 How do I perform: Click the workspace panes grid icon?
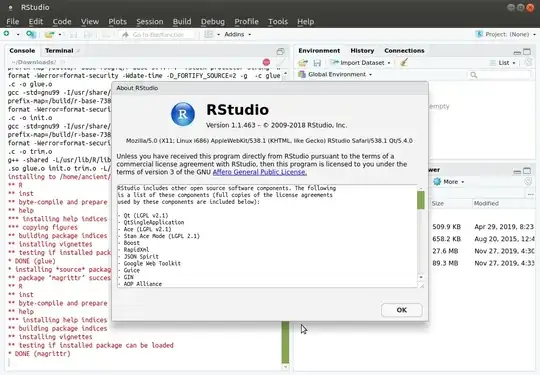209,34
